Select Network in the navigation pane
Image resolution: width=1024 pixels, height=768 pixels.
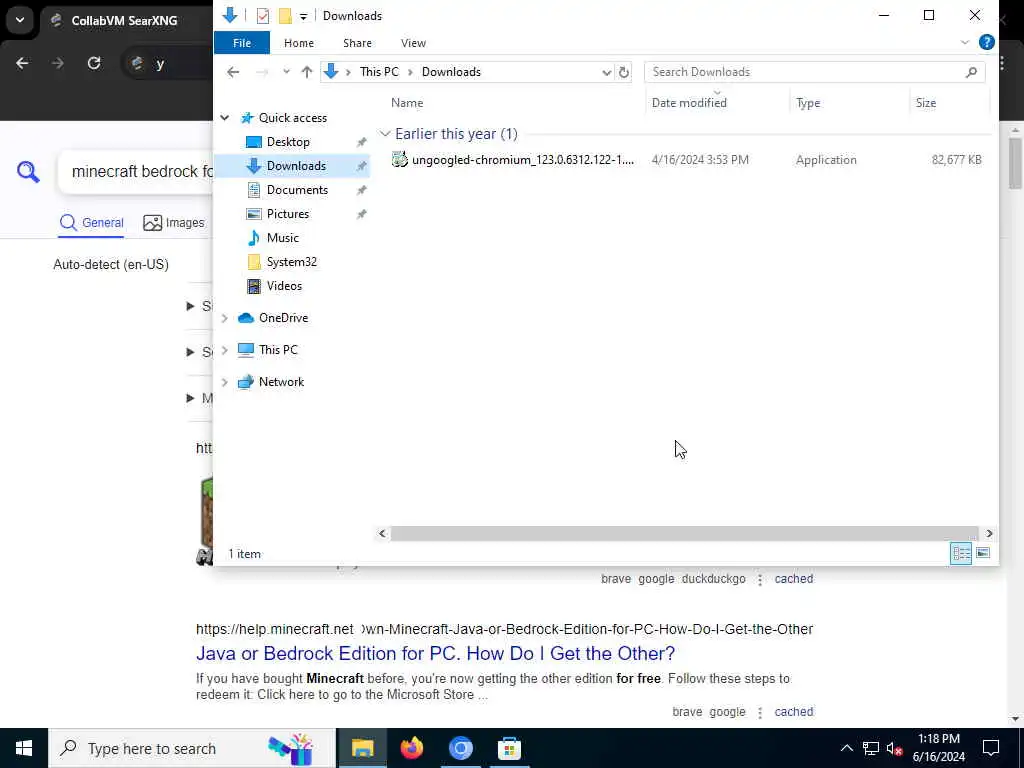click(x=281, y=382)
